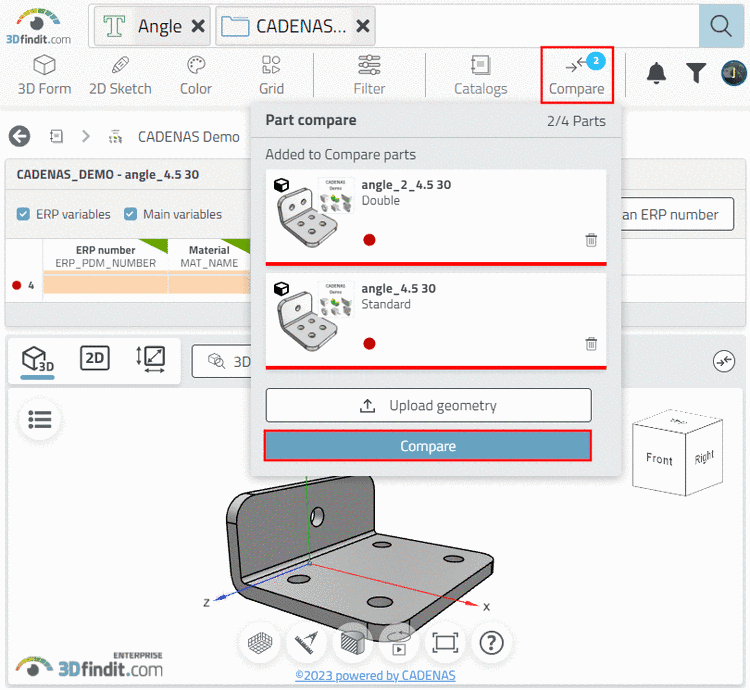Select the Right face of view cube
Screen dimensions: 750x690
click(704, 458)
